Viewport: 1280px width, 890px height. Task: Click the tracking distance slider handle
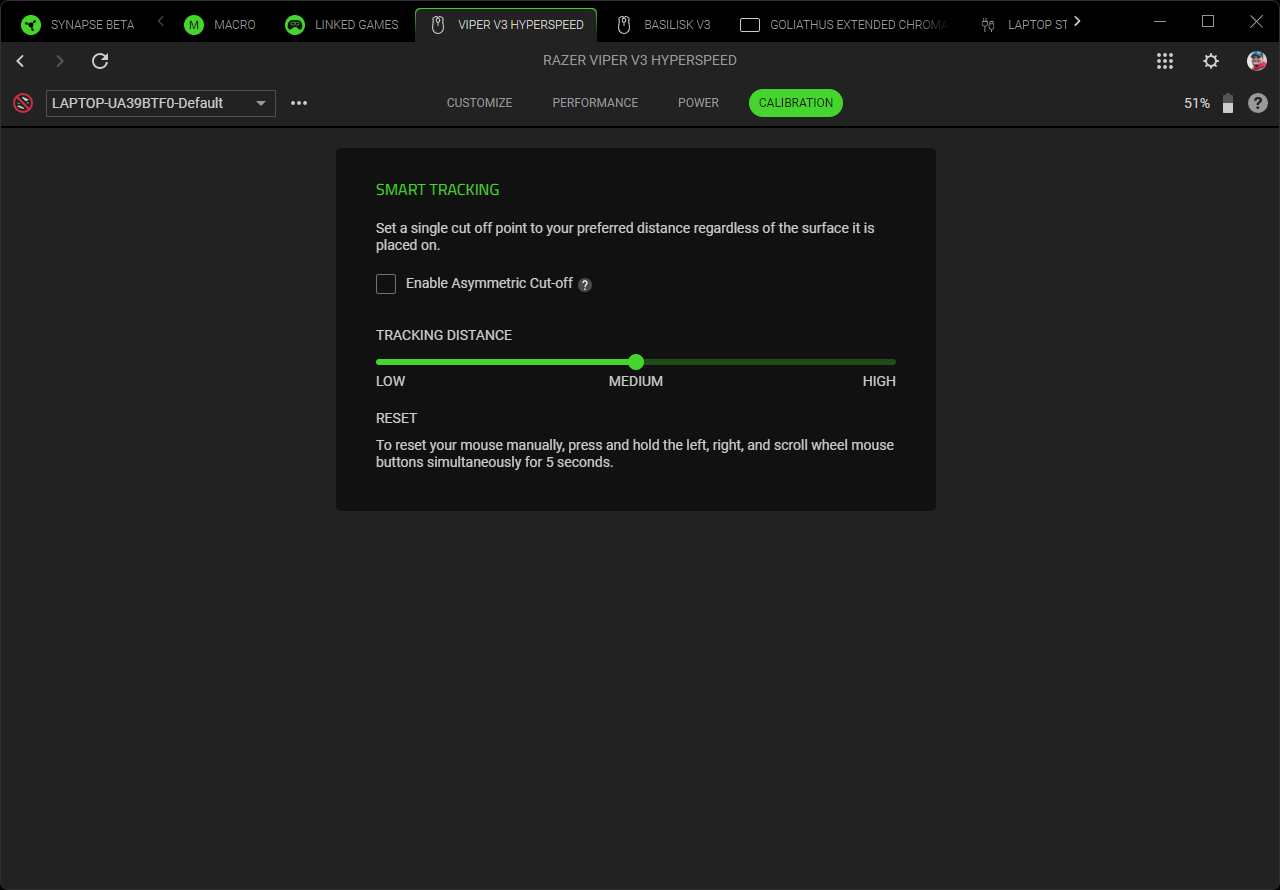(x=636, y=362)
